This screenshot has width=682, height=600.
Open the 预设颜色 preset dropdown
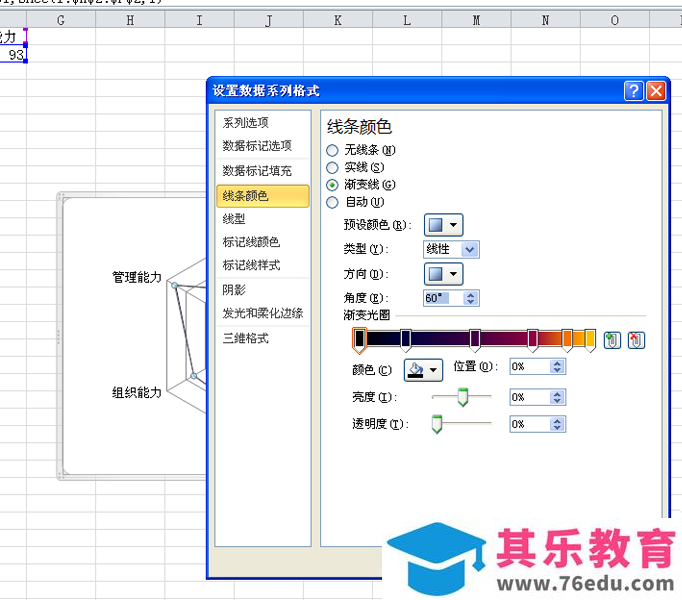pyautogui.click(x=443, y=225)
